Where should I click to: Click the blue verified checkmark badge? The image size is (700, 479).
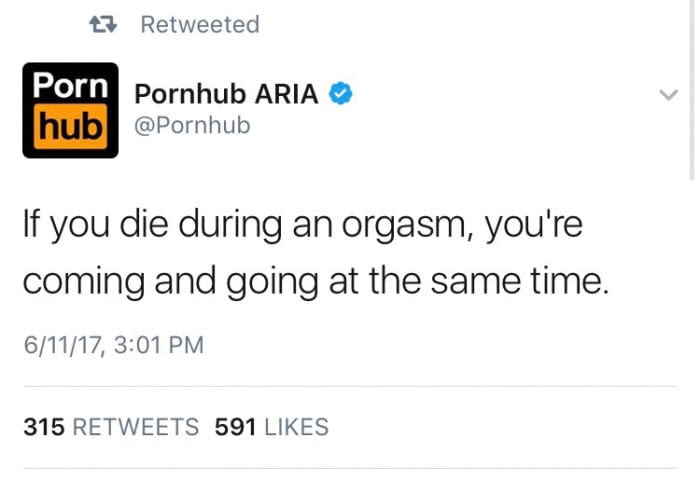pyautogui.click(x=341, y=93)
